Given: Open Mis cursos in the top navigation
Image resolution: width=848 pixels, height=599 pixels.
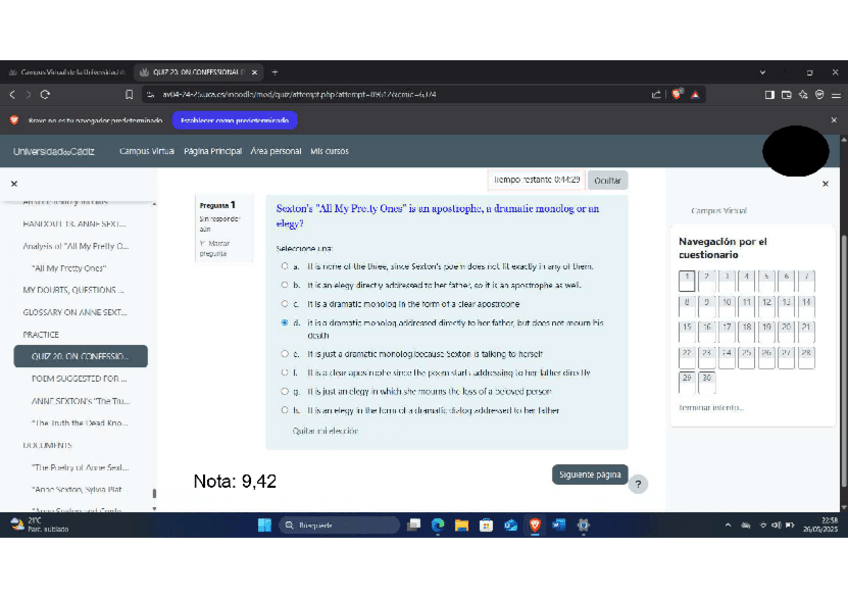Looking at the screenshot, I should click(x=329, y=151).
